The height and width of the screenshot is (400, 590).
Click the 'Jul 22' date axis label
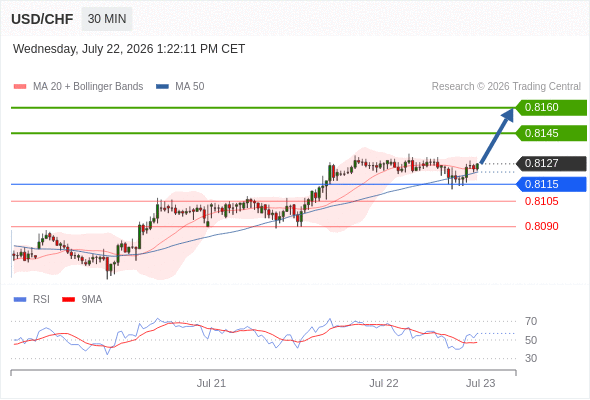pyautogui.click(x=384, y=383)
